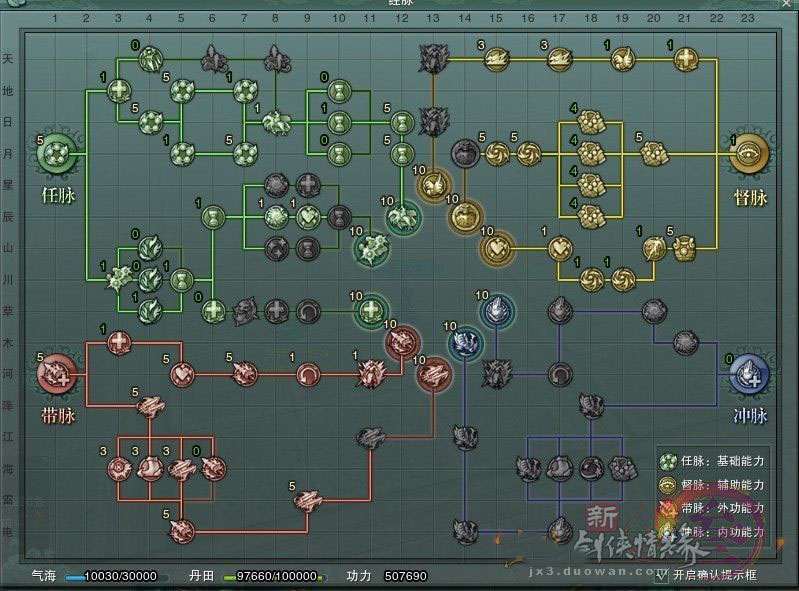799x591 pixels.
Task: Select the red circular-arrow node in 带脉 row
Action: [x=308, y=375]
